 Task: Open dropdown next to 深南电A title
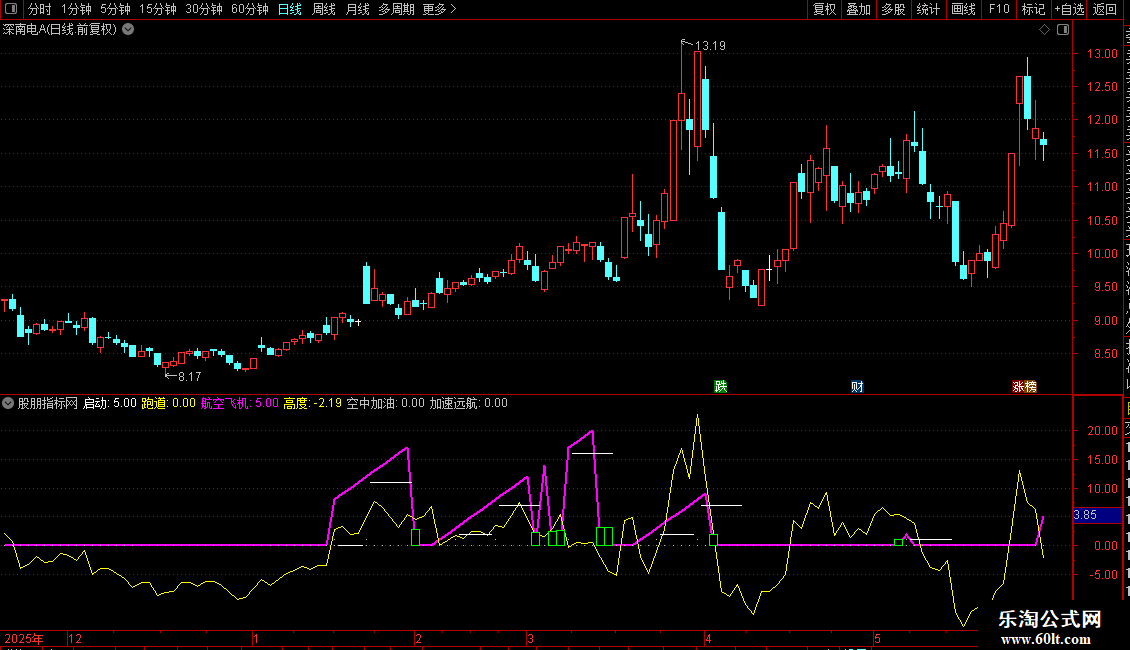[x=128, y=30]
